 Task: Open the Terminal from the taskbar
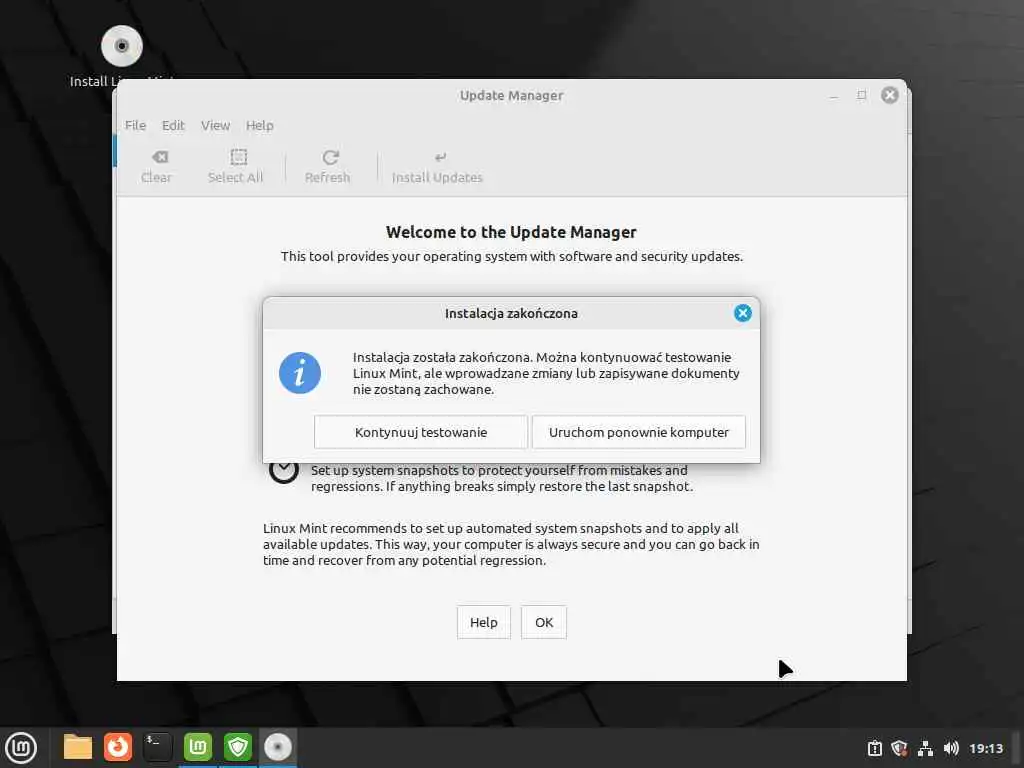[x=157, y=747]
